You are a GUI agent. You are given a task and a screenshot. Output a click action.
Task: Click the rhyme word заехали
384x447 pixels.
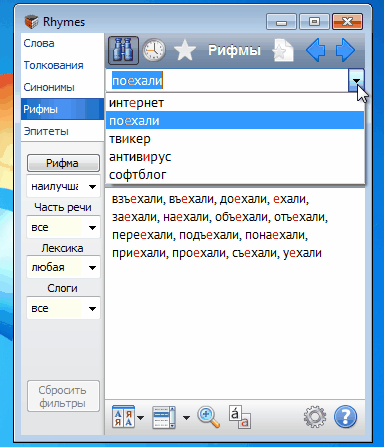coord(134,217)
